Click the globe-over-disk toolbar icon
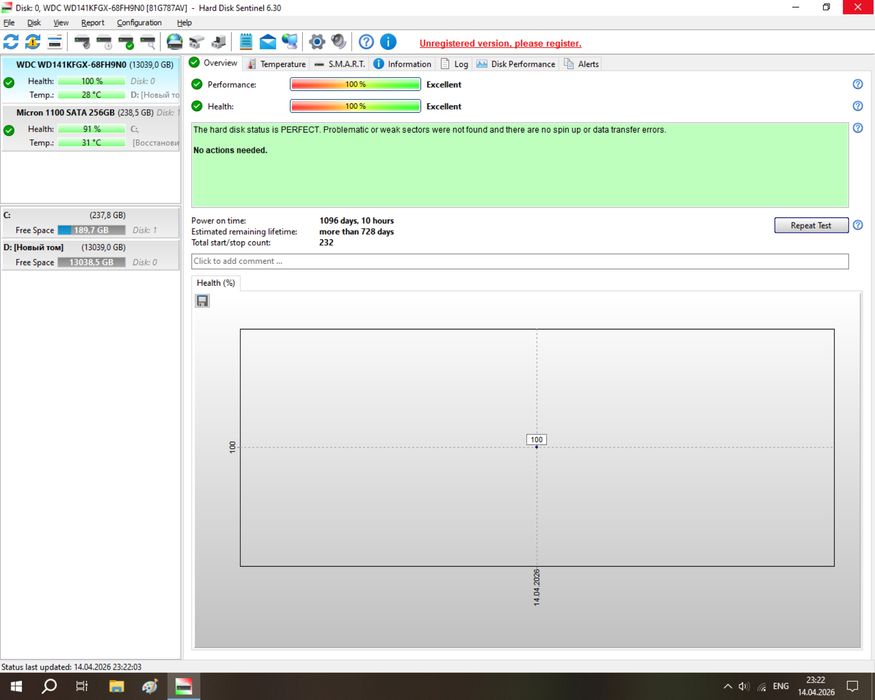This screenshot has height=700, width=875. 175,42
